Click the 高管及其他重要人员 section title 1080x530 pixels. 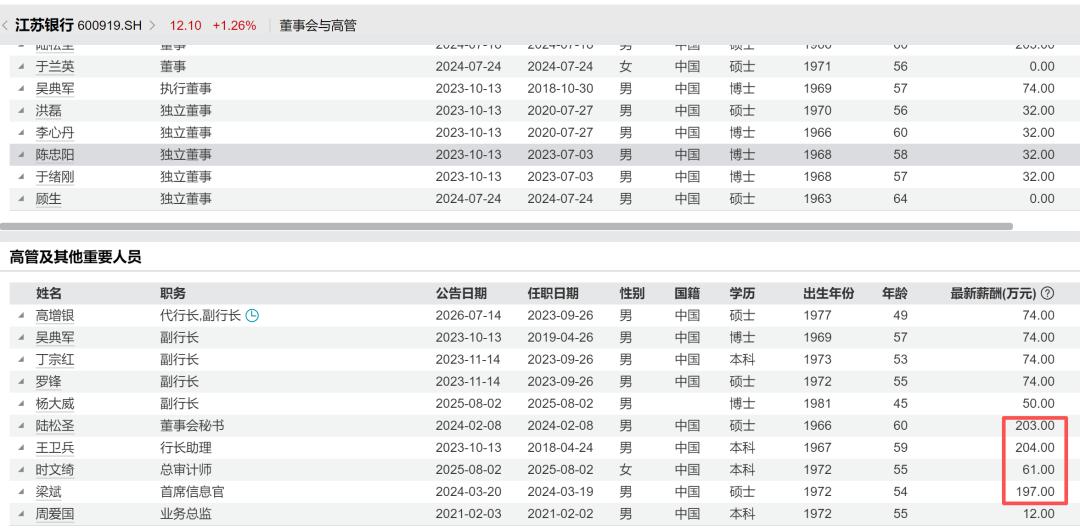click(x=75, y=258)
